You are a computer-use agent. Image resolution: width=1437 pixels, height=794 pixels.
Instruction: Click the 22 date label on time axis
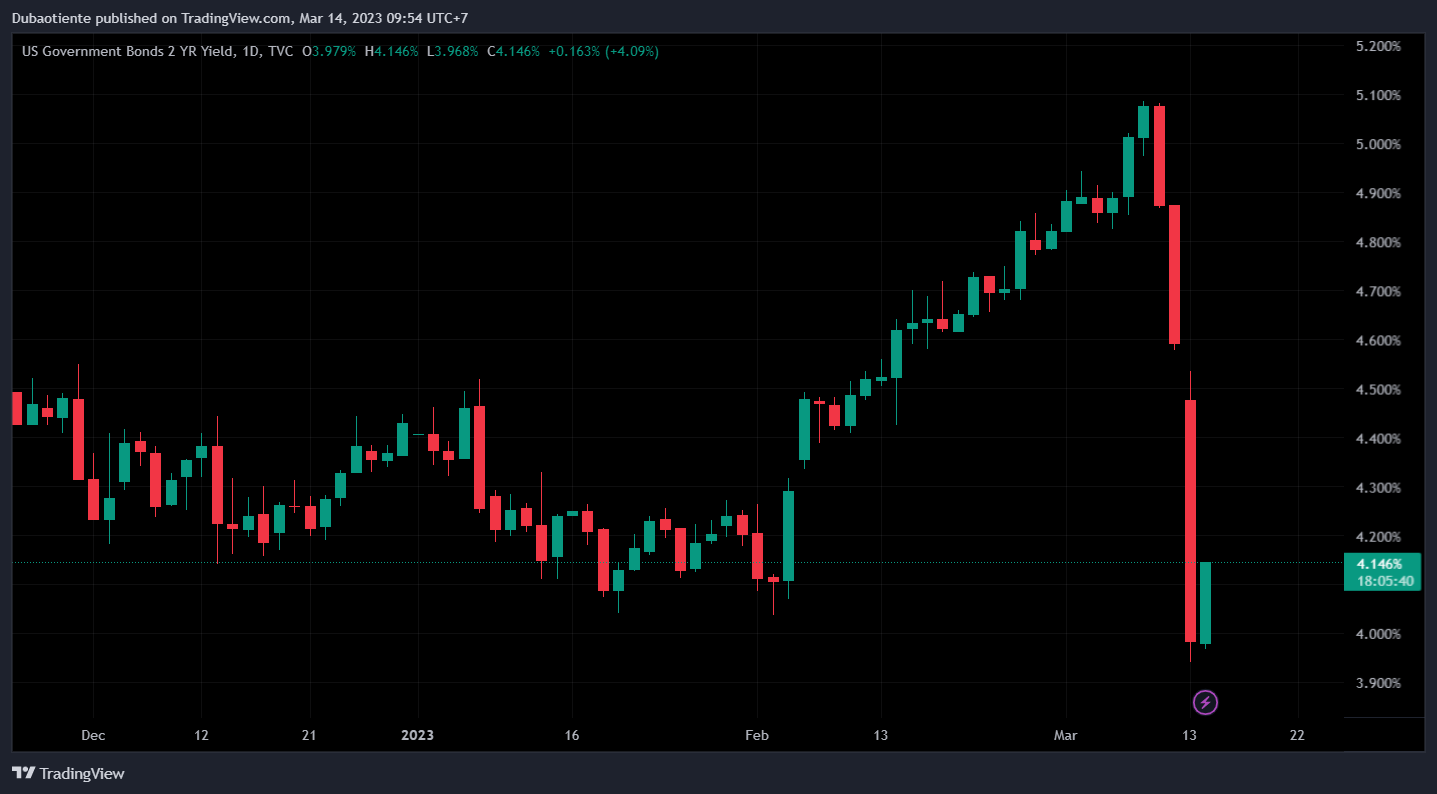(x=1297, y=736)
